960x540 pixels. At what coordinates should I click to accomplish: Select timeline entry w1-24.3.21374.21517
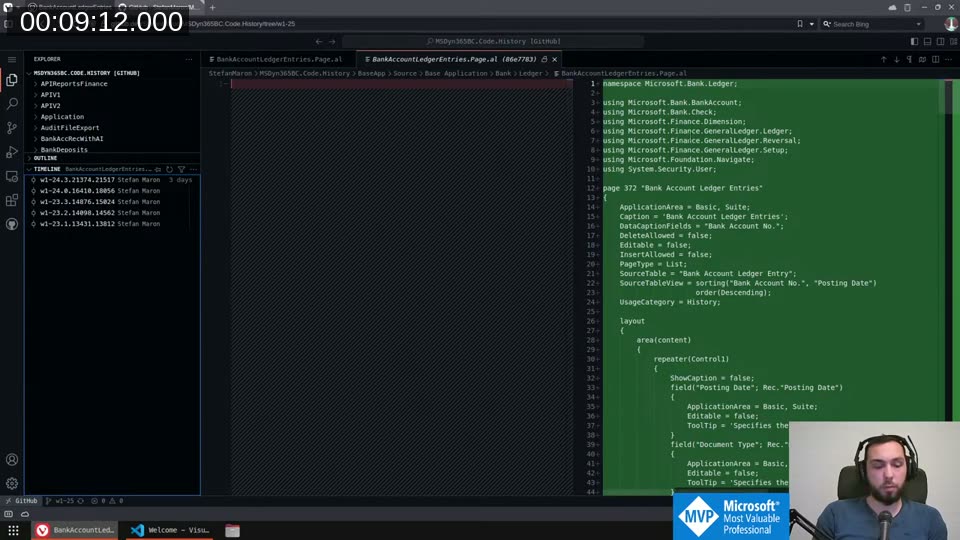tap(112, 180)
